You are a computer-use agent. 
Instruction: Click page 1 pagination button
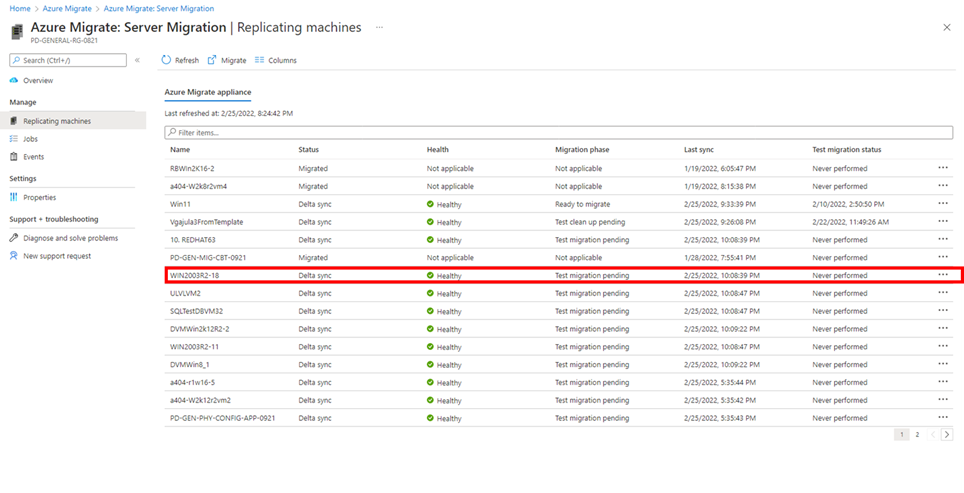[x=901, y=435]
